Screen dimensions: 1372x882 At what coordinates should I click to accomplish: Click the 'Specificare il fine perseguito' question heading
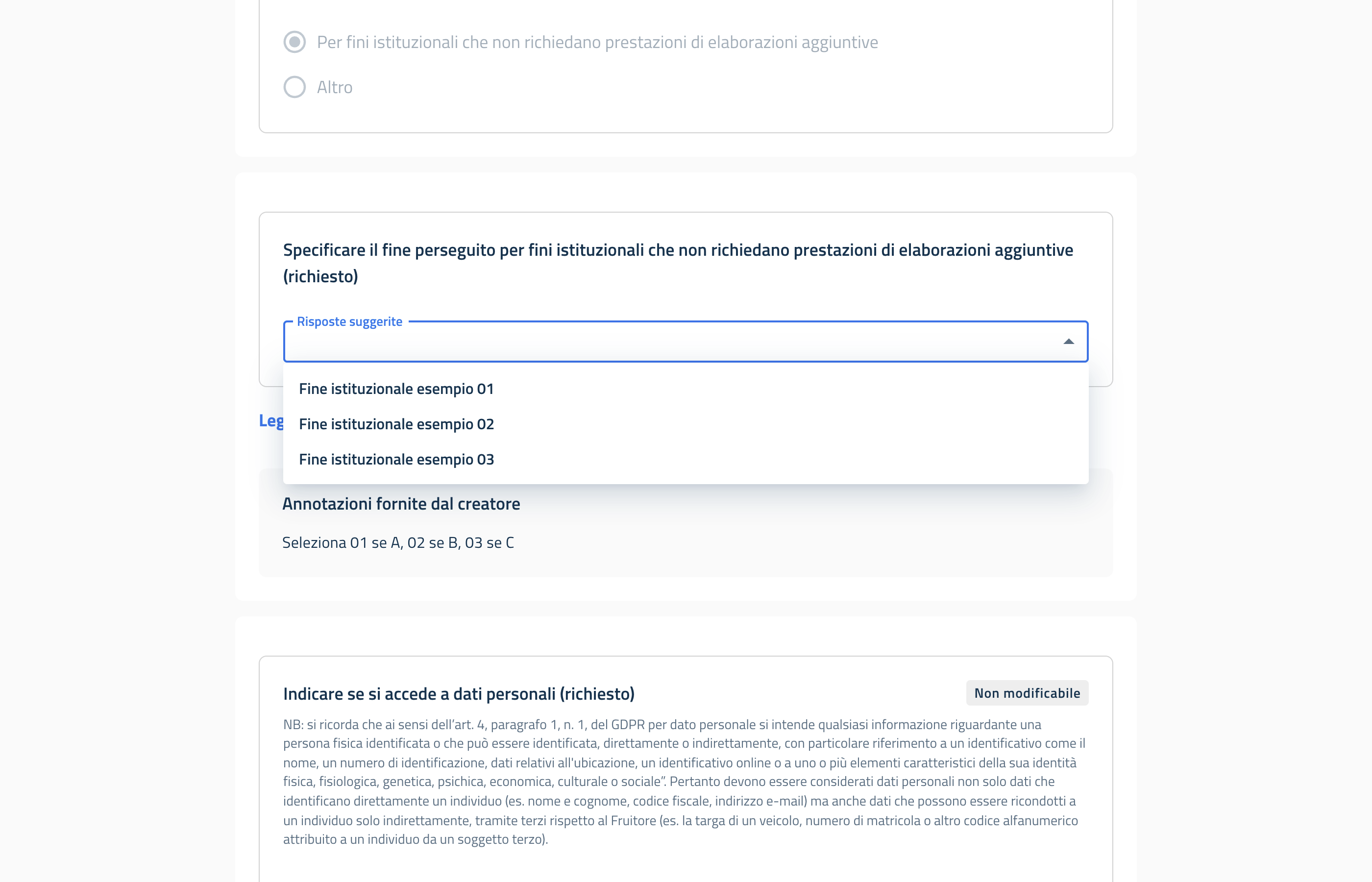pyautogui.click(x=677, y=250)
